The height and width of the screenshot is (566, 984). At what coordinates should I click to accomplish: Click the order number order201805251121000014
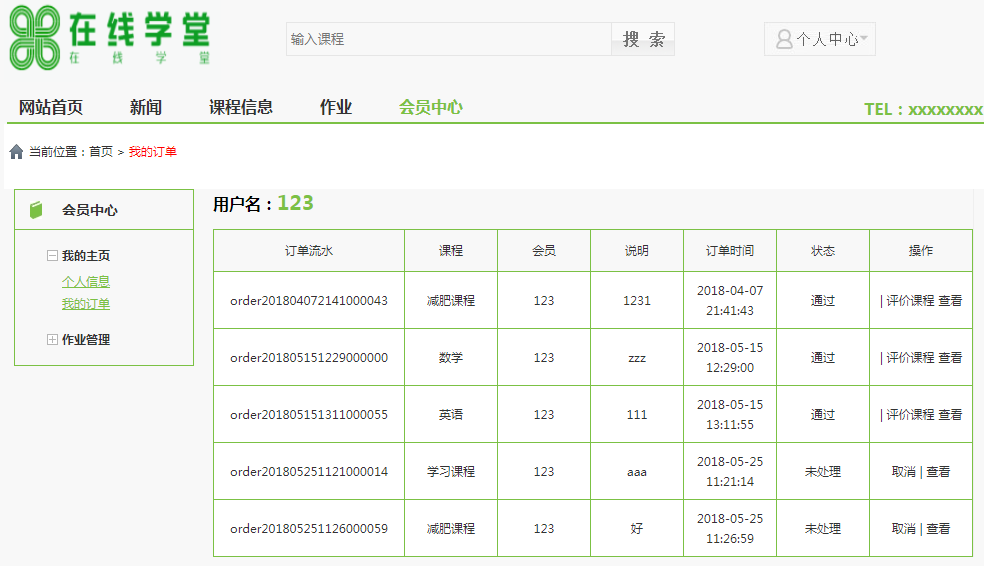coord(309,472)
